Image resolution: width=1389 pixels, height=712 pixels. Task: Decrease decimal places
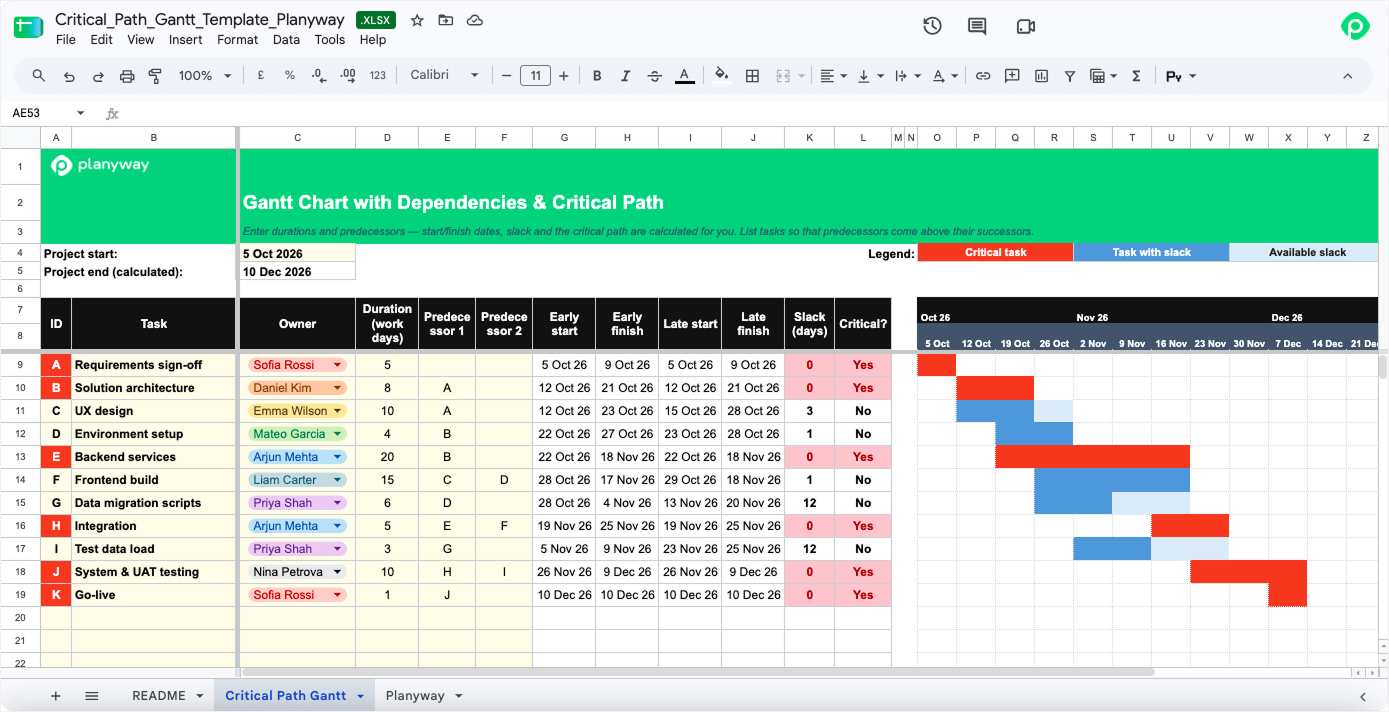[319, 76]
